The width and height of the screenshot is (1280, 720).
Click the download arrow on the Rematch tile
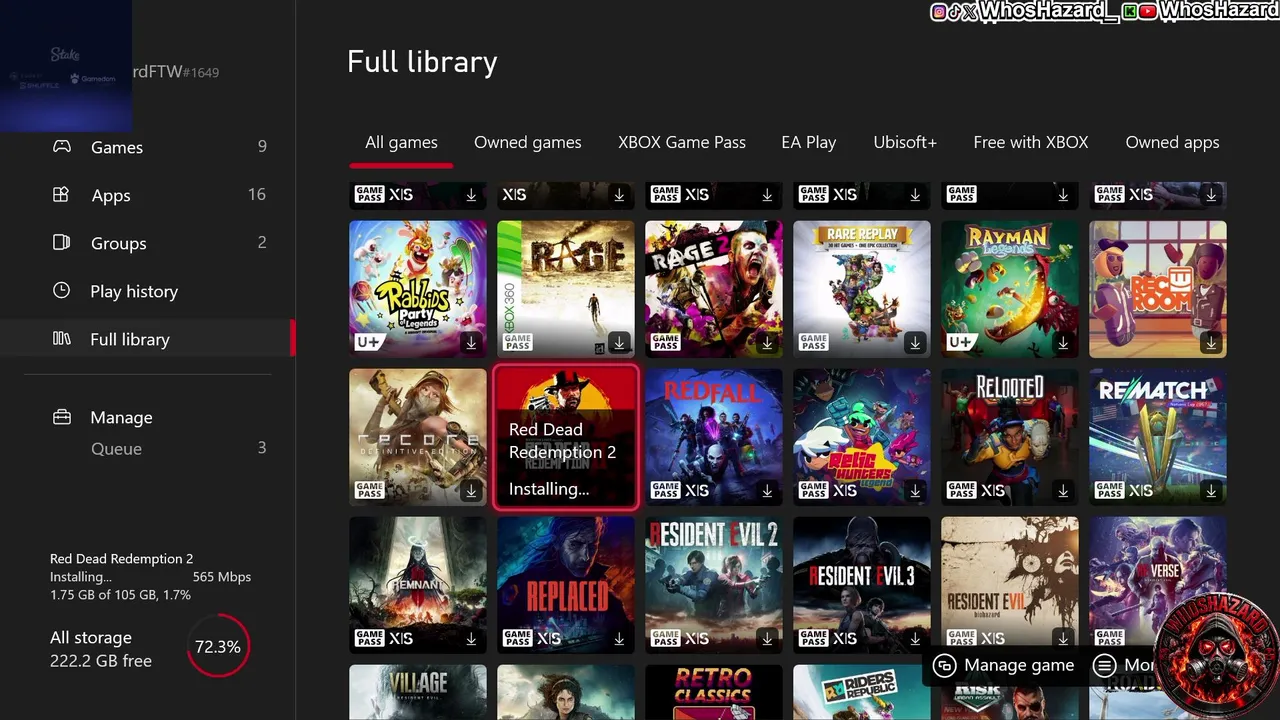point(1211,491)
